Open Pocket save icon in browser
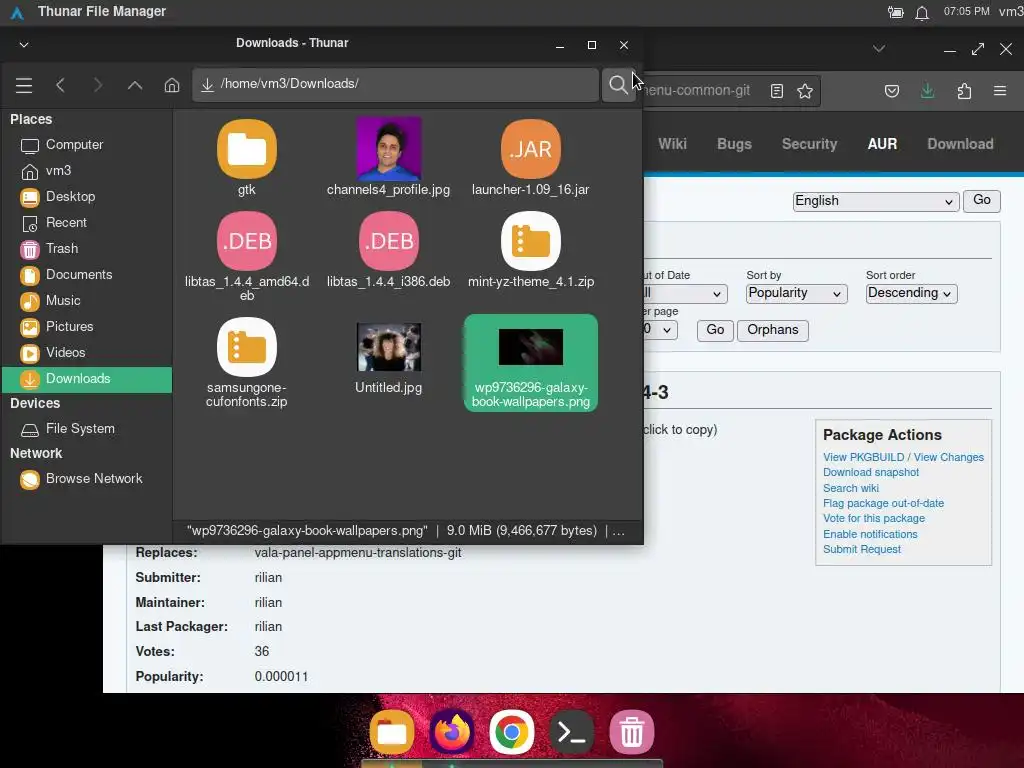Viewport: 1024px width, 768px height. click(x=891, y=91)
